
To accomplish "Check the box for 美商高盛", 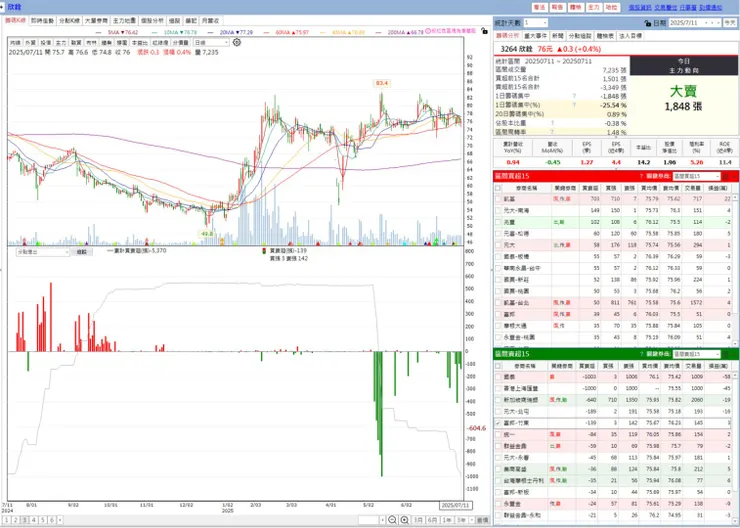I will click(498, 469).
